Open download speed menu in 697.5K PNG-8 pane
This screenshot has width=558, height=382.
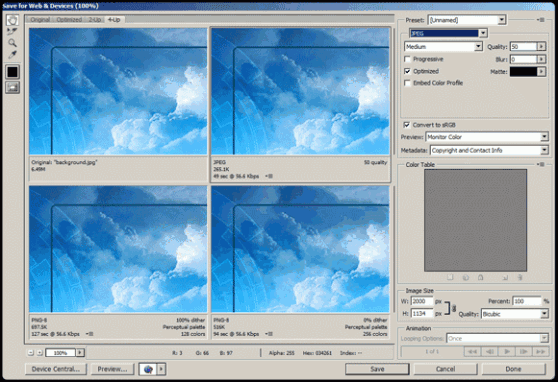pyautogui.click(x=89, y=334)
